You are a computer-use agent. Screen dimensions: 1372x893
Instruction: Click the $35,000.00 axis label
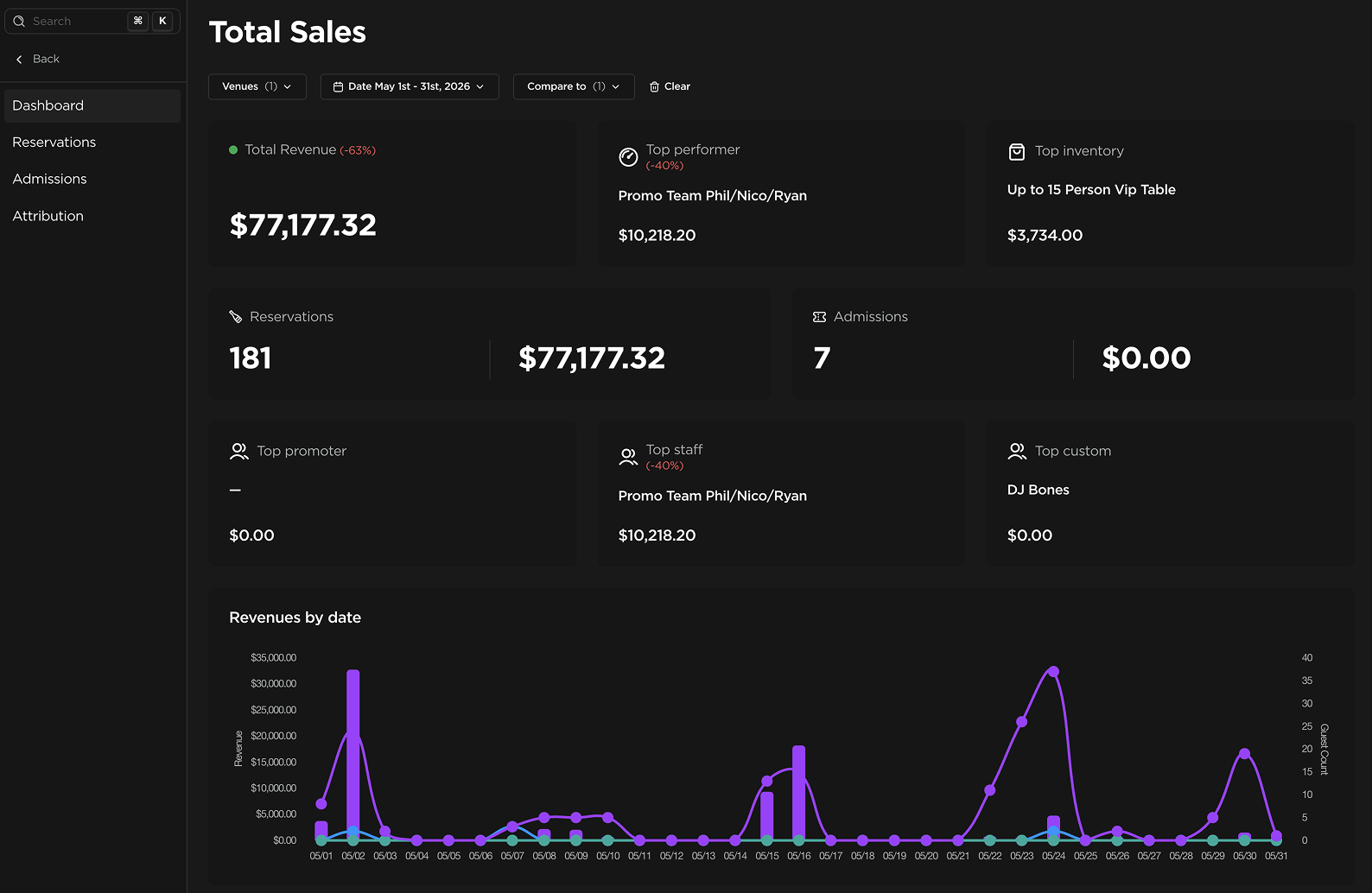click(x=273, y=658)
